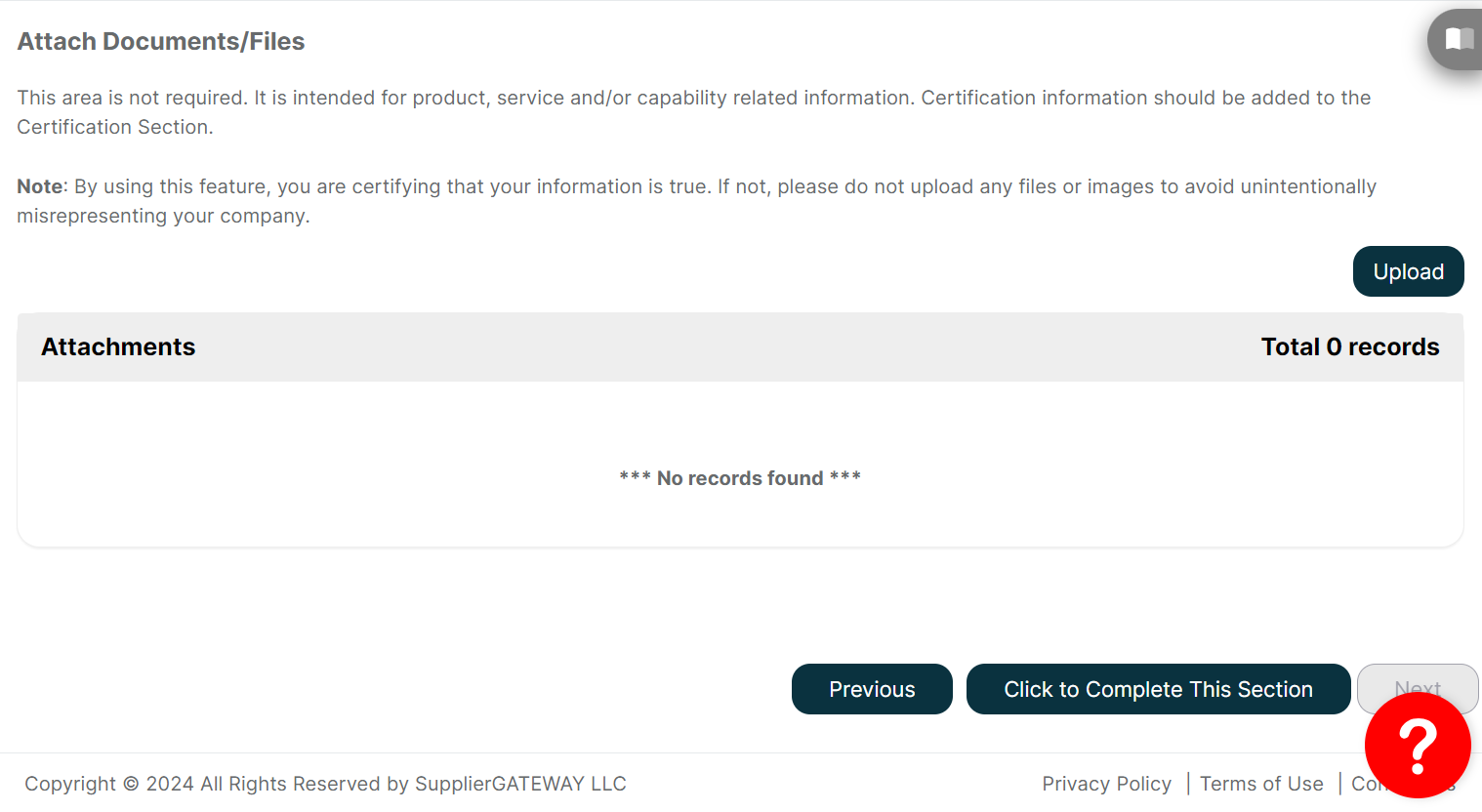Image resolution: width=1482 pixels, height=812 pixels.
Task: Click the No records found message
Action: (x=740, y=478)
